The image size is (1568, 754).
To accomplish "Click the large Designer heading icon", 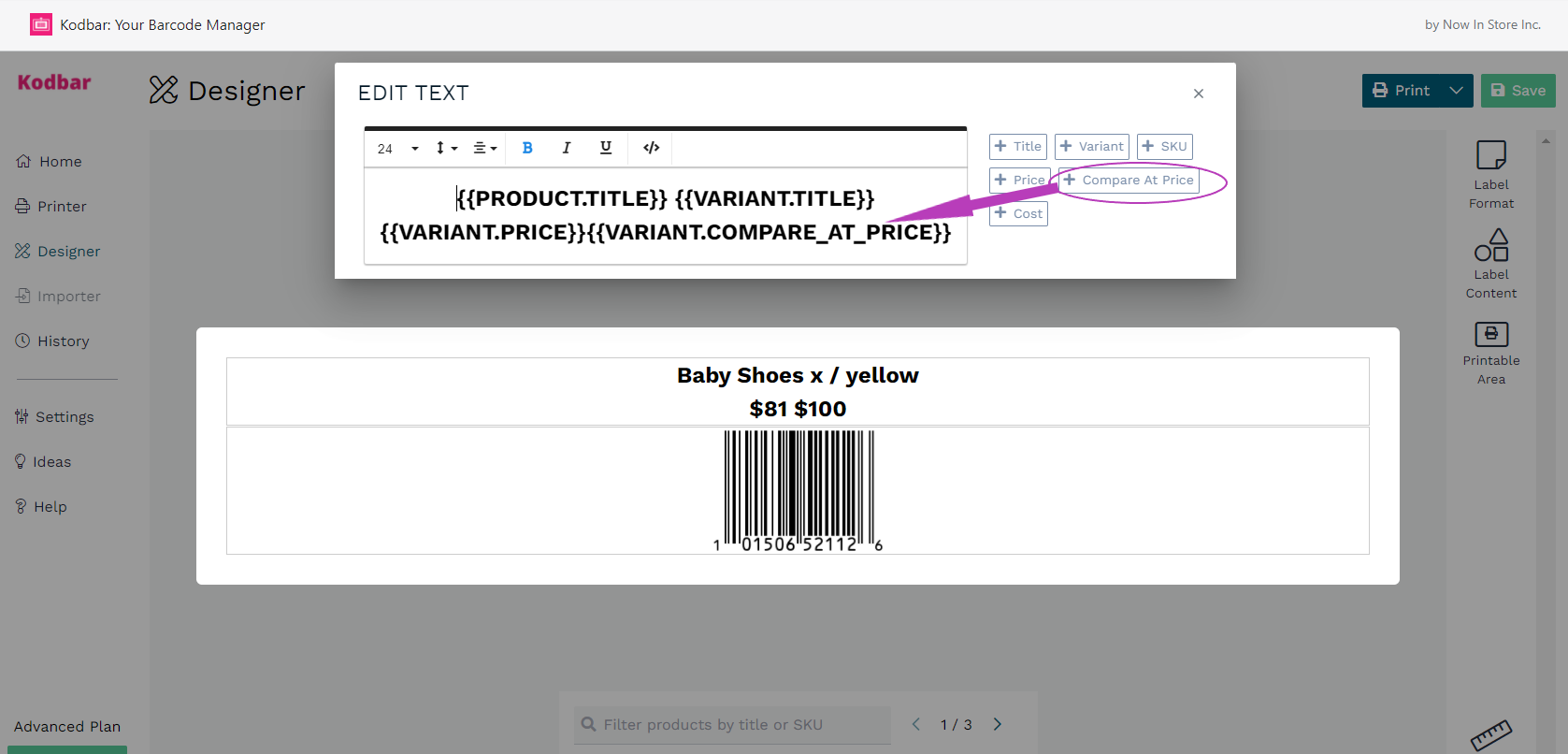I will pyautogui.click(x=164, y=90).
